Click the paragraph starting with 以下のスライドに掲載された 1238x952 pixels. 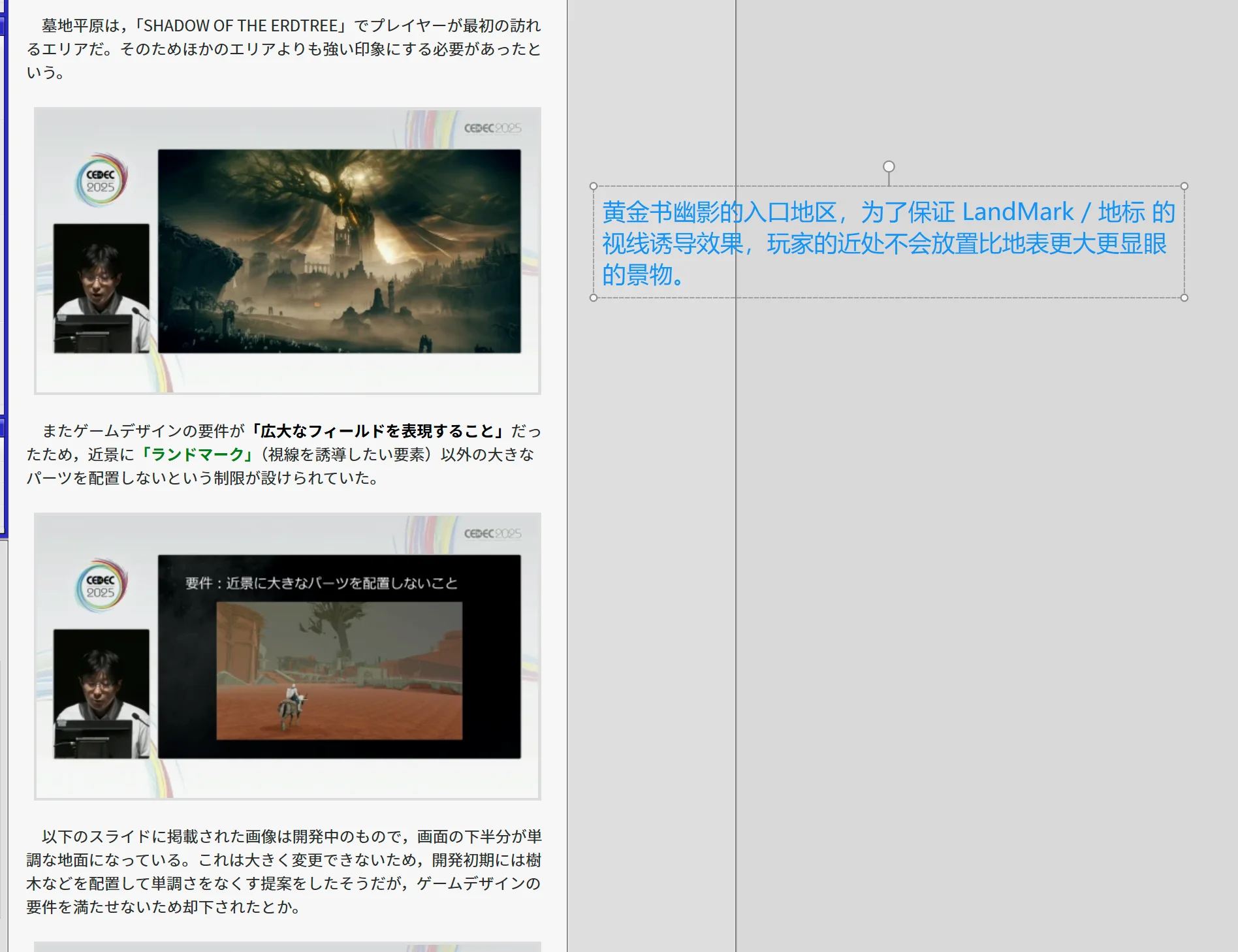[284, 872]
